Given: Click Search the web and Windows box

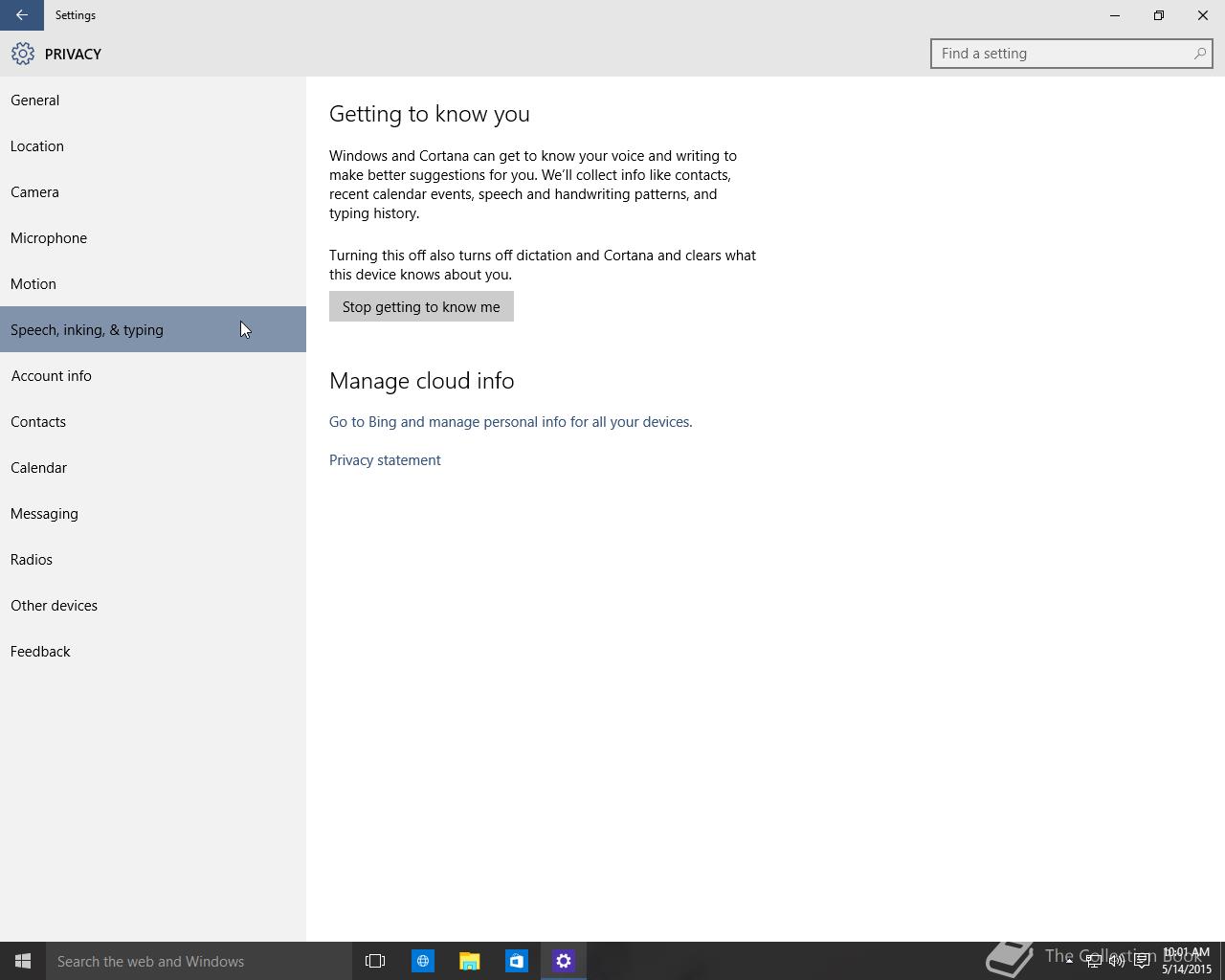Looking at the screenshot, I should pos(199,961).
